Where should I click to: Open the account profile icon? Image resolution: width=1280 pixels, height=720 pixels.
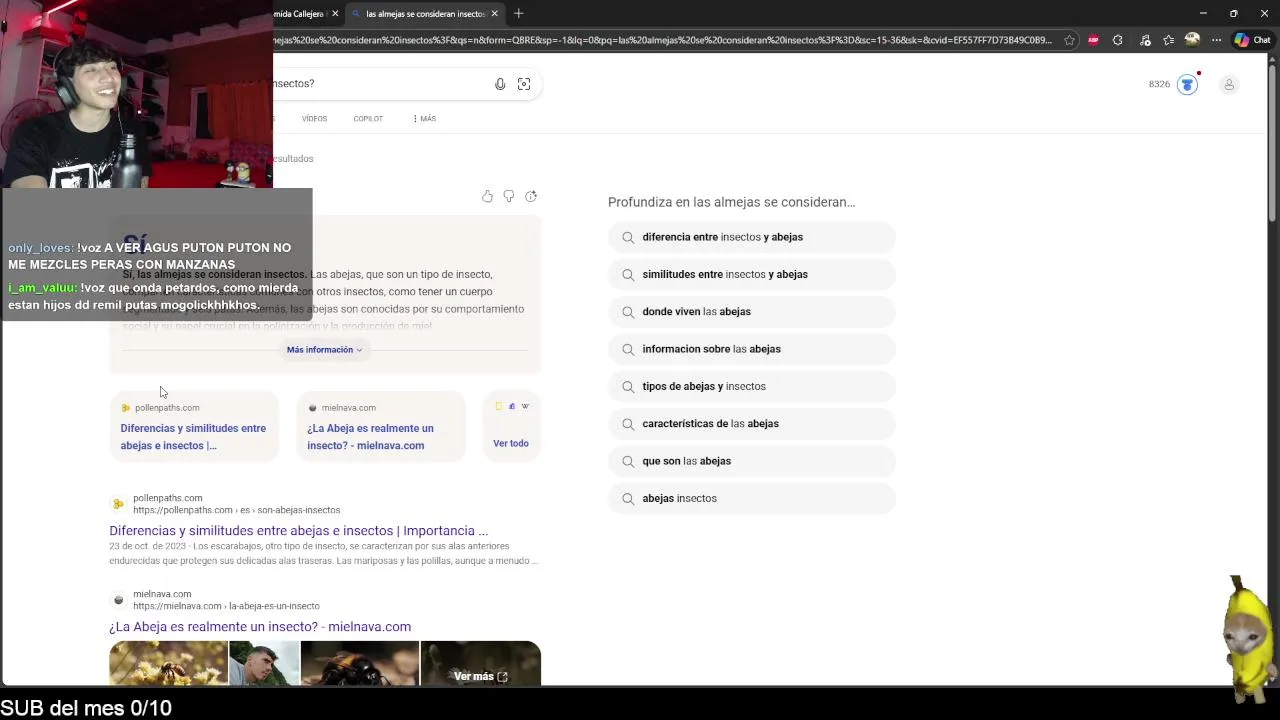coord(1229,84)
